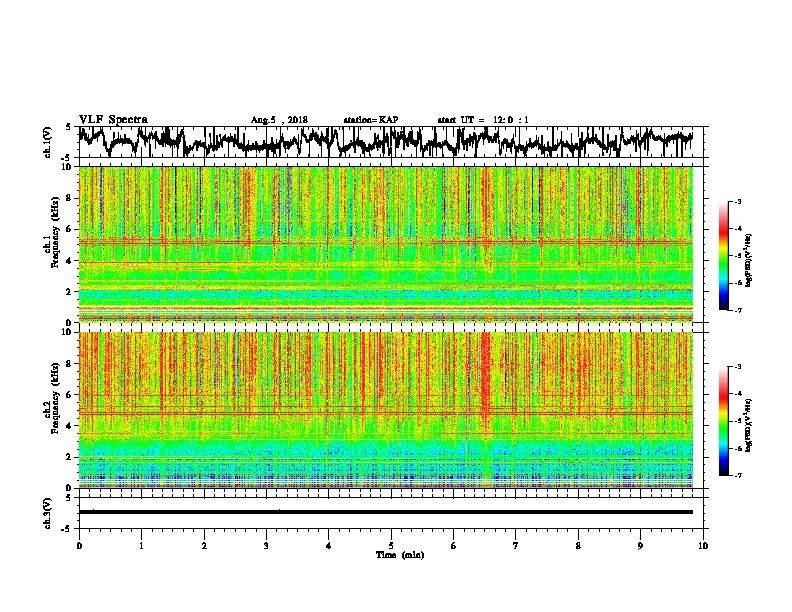Image resolution: width=792 pixels, height=612 pixels.
Task: Click the "station=KAP" header label
Action: [x=371, y=120]
